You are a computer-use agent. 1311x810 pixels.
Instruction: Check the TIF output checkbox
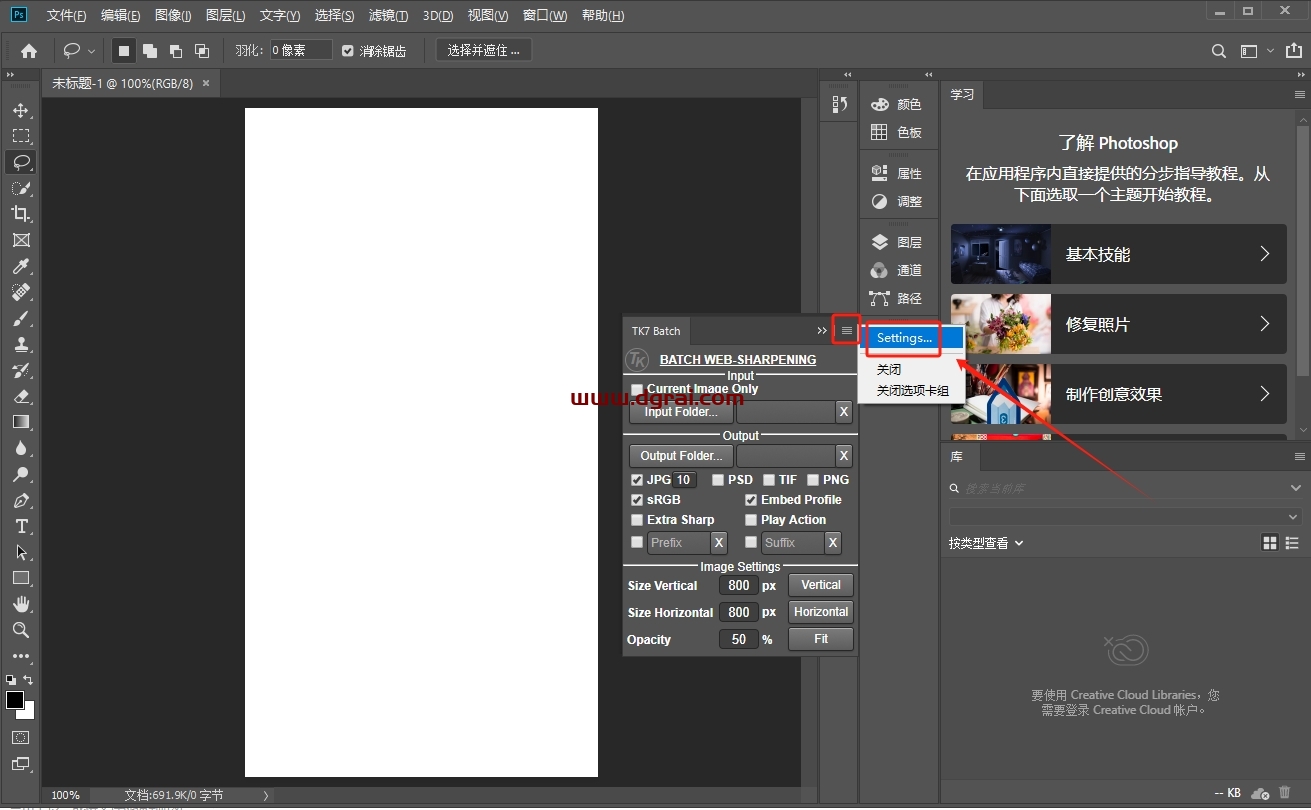[x=769, y=480]
